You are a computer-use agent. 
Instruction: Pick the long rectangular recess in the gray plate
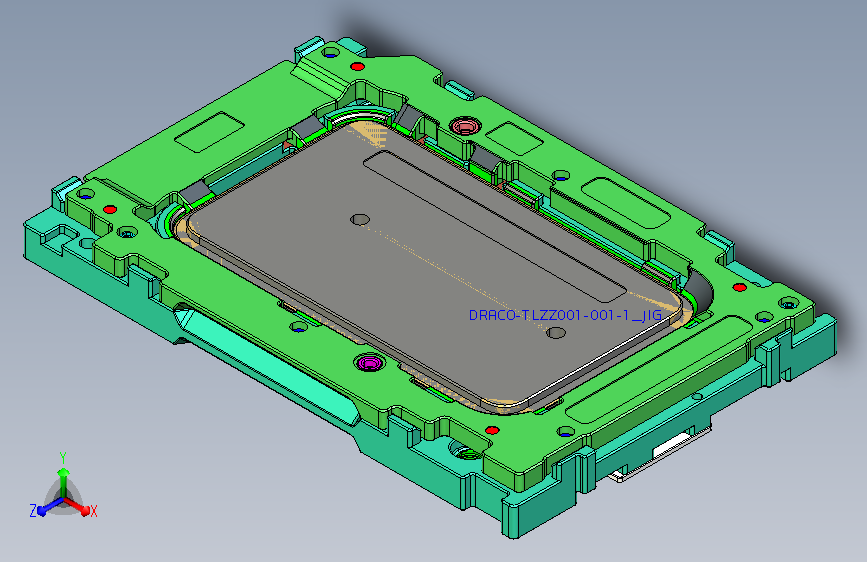point(495,225)
